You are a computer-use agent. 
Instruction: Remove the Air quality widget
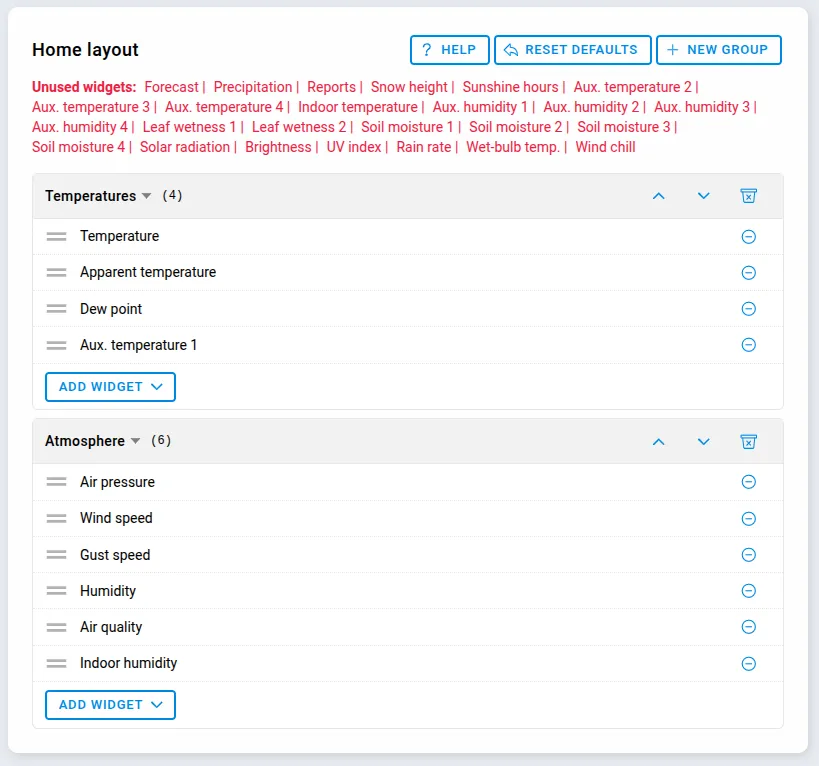coord(748,627)
